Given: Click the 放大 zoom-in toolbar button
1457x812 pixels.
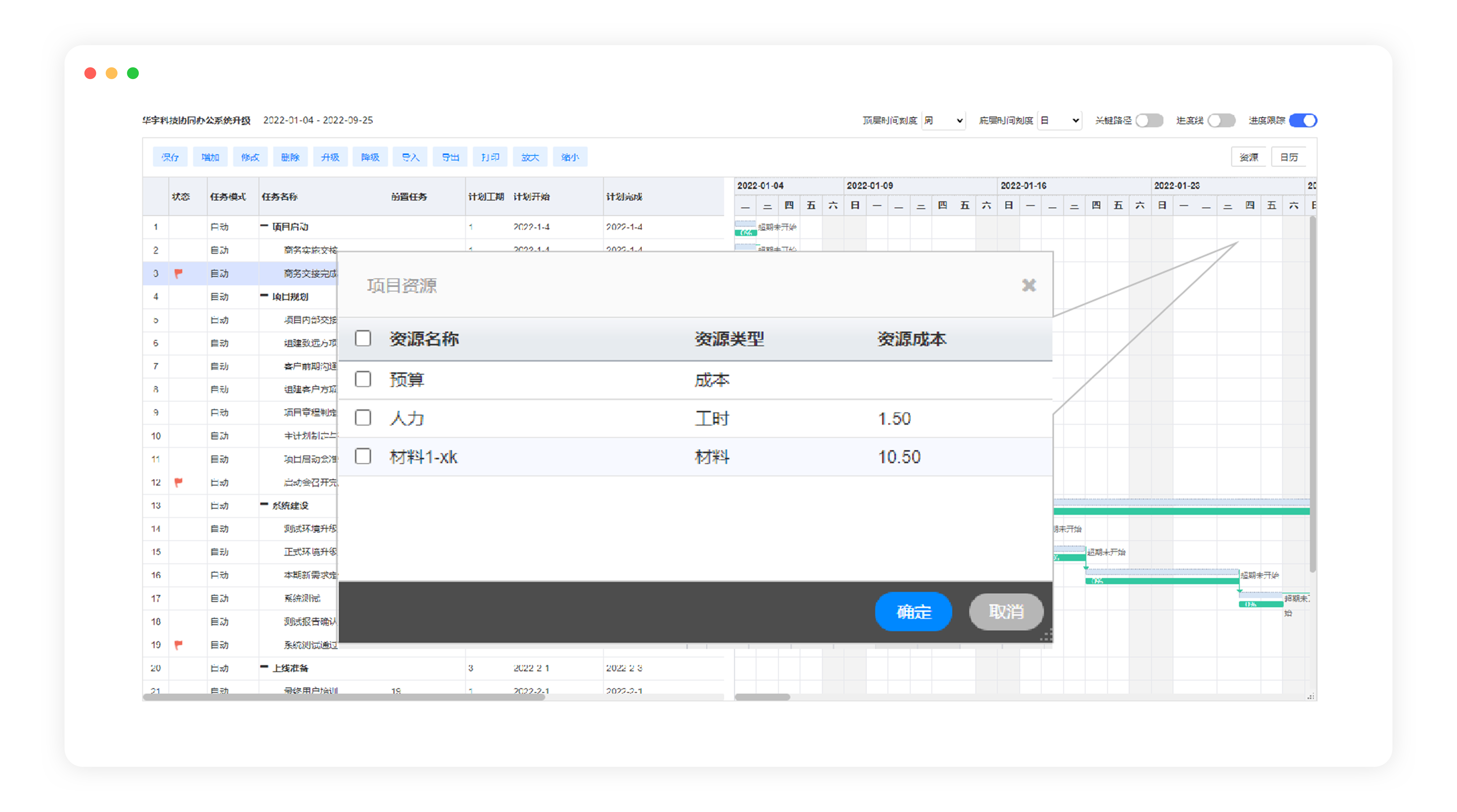Looking at the screenshot, I should pos(530,157).
